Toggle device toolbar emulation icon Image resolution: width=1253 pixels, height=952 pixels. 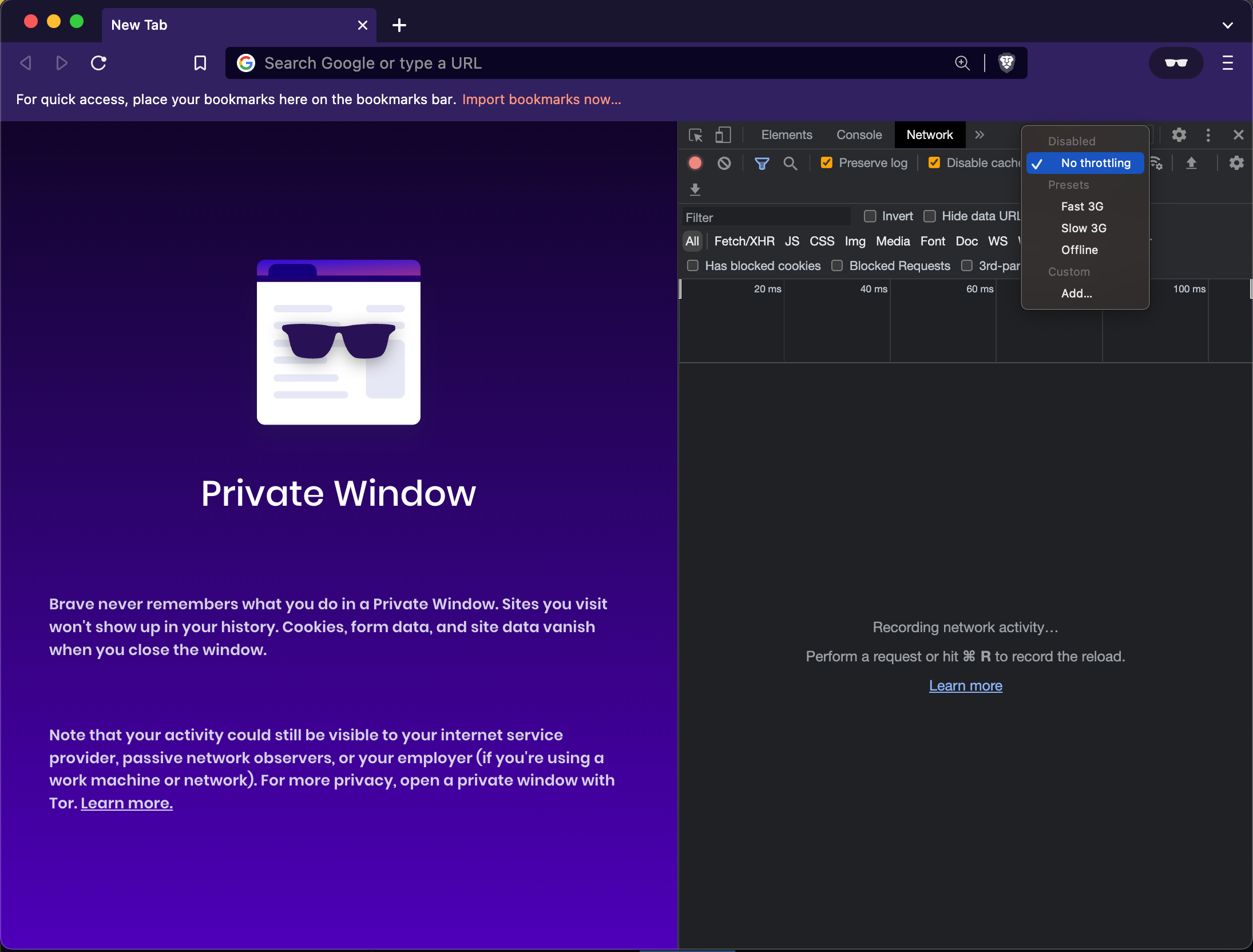pos(723,135)
